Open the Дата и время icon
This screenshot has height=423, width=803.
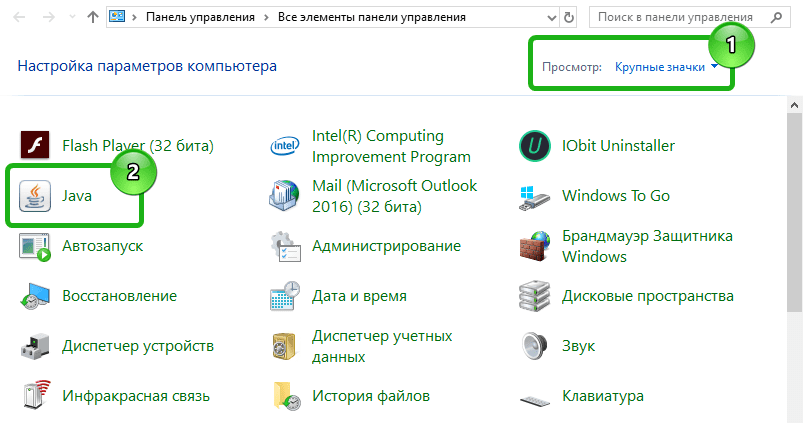click(x=286, y=296)
